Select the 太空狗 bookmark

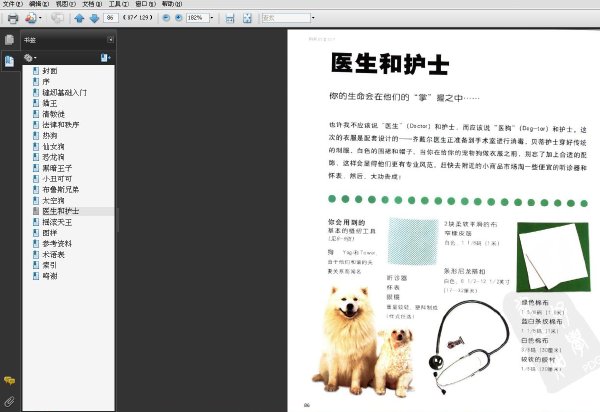tap(53, 200)
